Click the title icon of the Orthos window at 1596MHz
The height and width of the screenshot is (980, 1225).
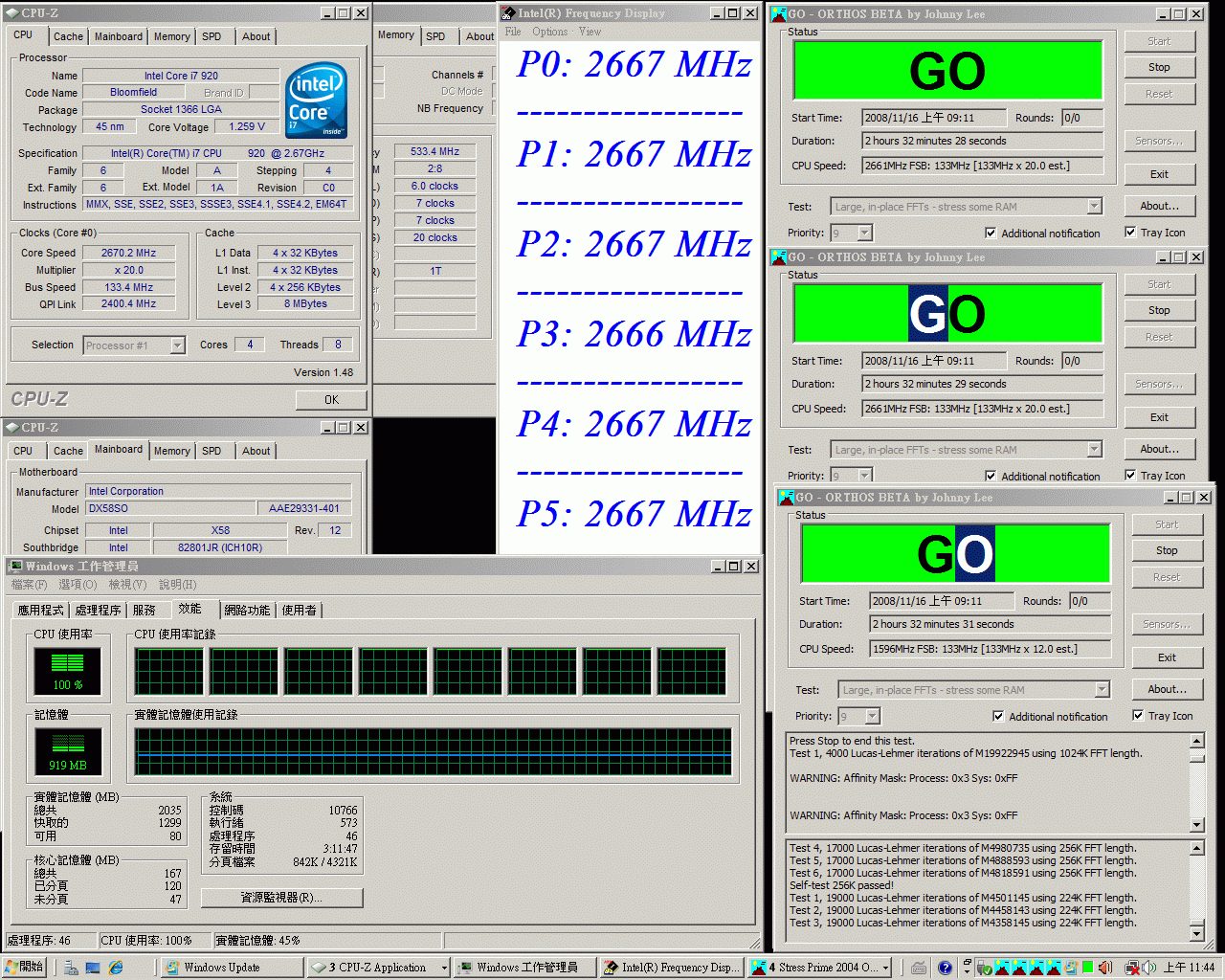(x=787, y=498)
